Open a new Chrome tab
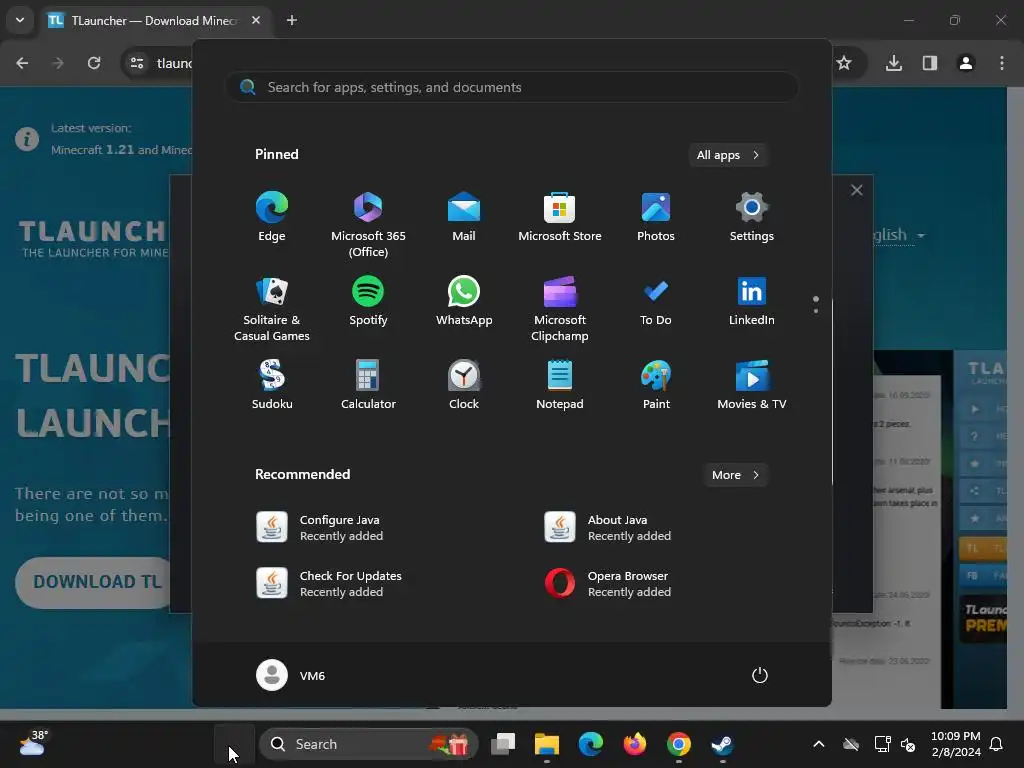1024x768 pixels. 292,20
